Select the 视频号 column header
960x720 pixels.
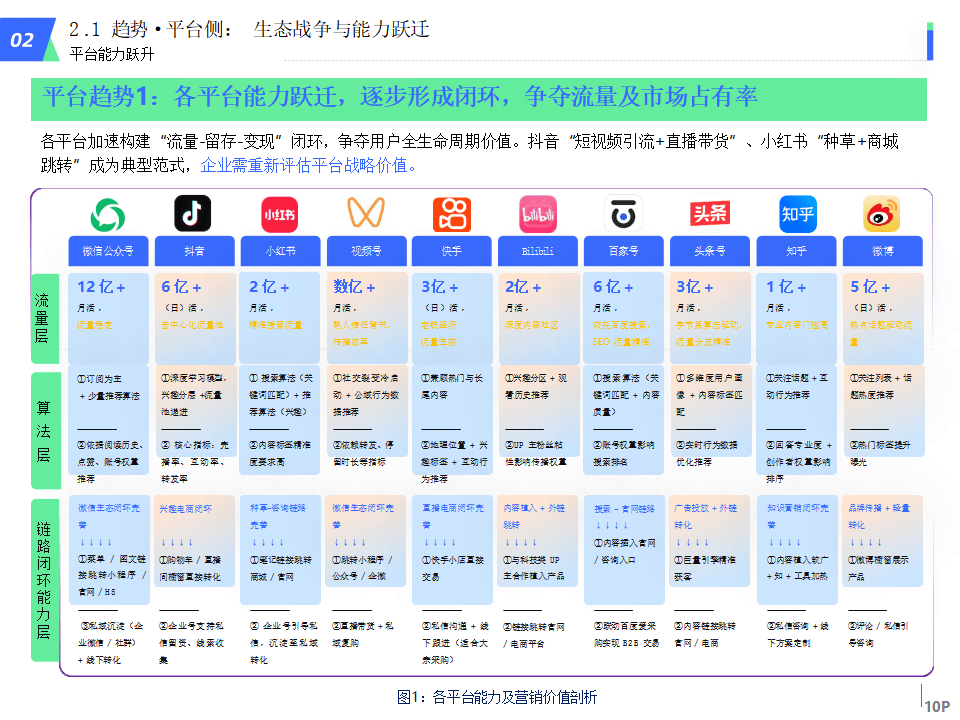point(367,251)
